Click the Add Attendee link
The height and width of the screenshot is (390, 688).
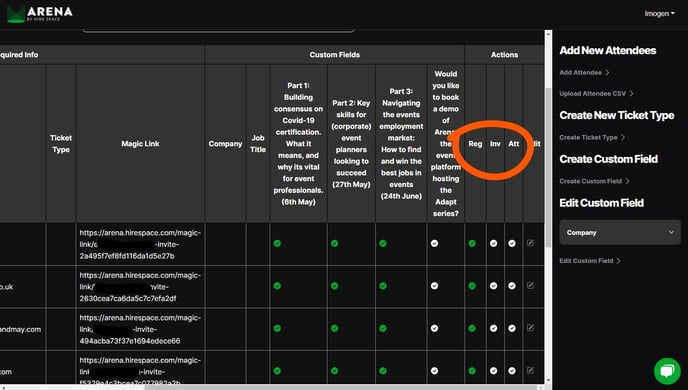(584, 72)
